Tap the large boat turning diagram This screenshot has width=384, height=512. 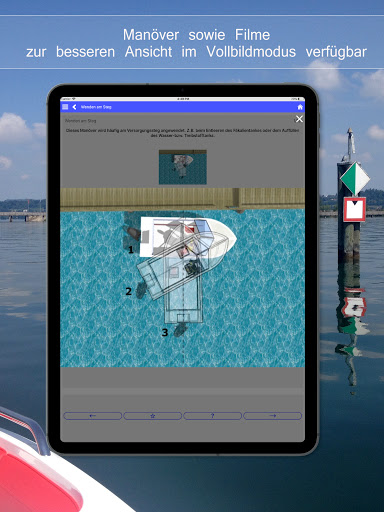pos(182,277)
